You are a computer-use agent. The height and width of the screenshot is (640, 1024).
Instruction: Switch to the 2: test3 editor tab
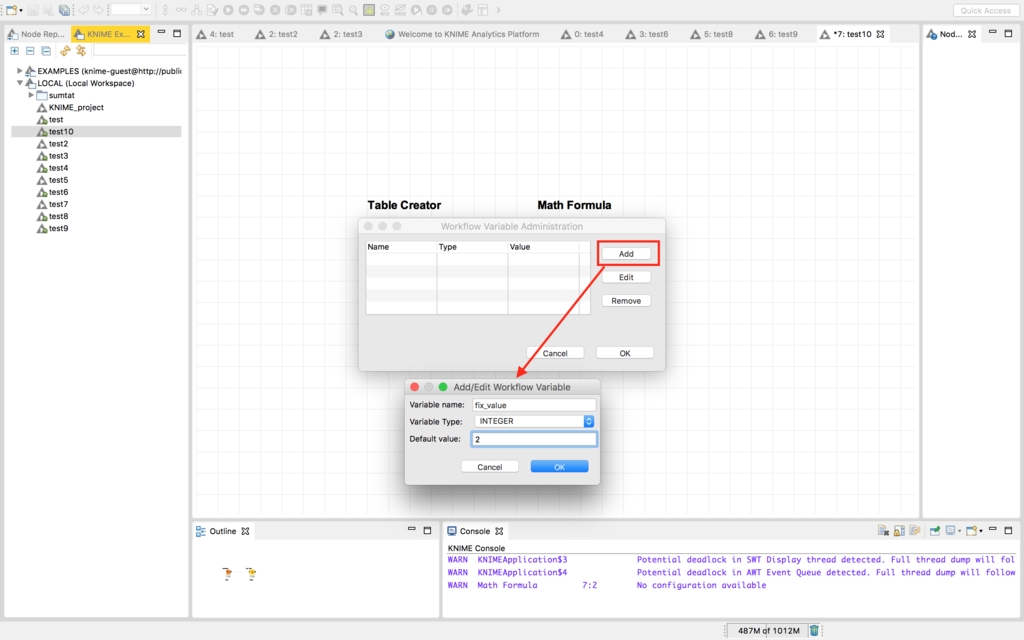(341, 34)
